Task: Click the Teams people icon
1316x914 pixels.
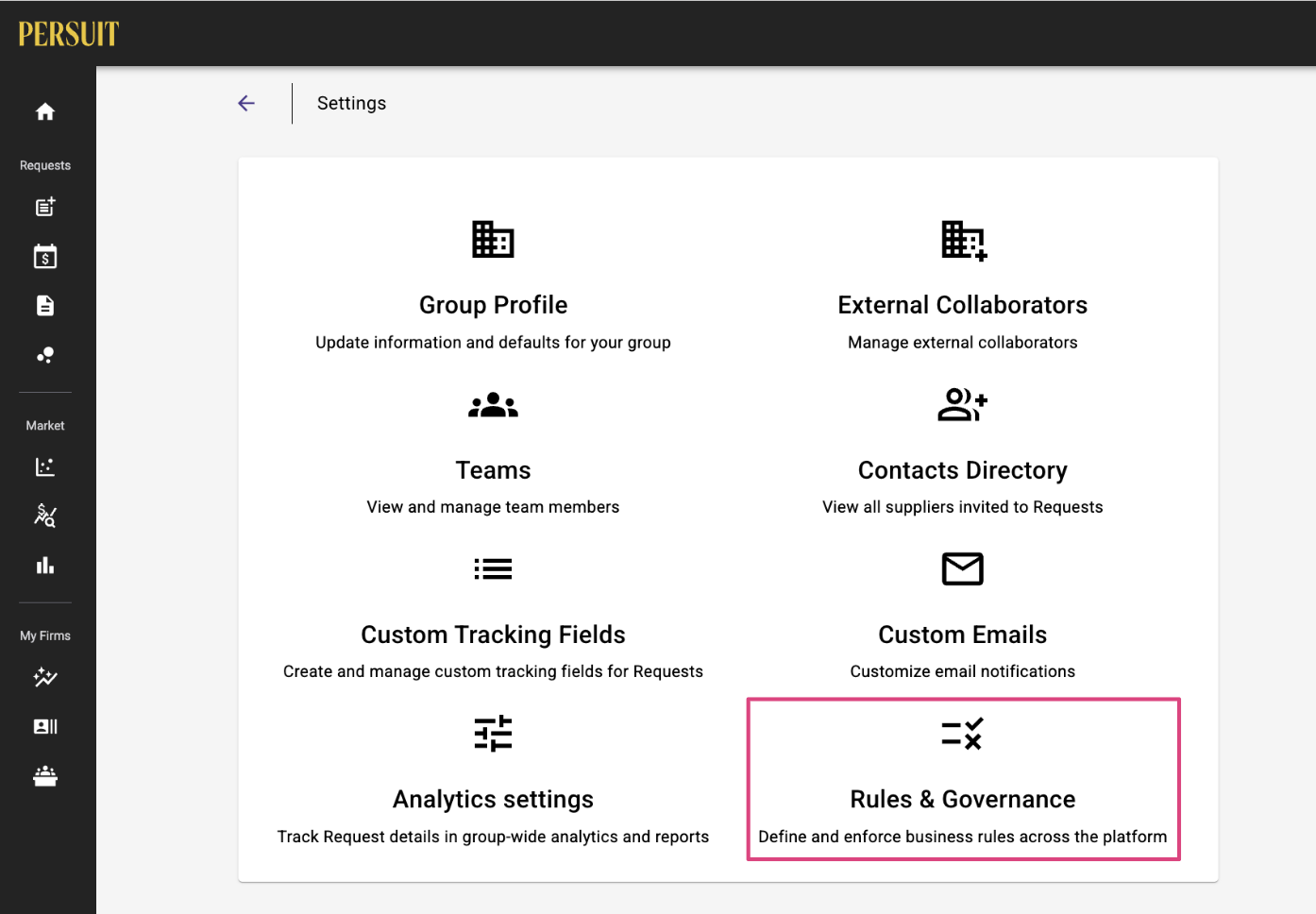Action: click(493, 405)
